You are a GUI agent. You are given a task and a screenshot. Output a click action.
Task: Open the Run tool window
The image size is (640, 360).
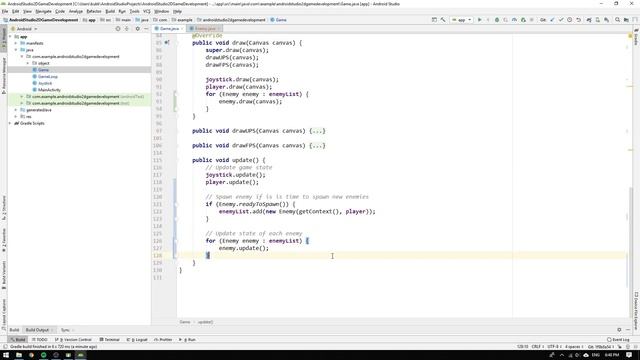tap(187, 340)
